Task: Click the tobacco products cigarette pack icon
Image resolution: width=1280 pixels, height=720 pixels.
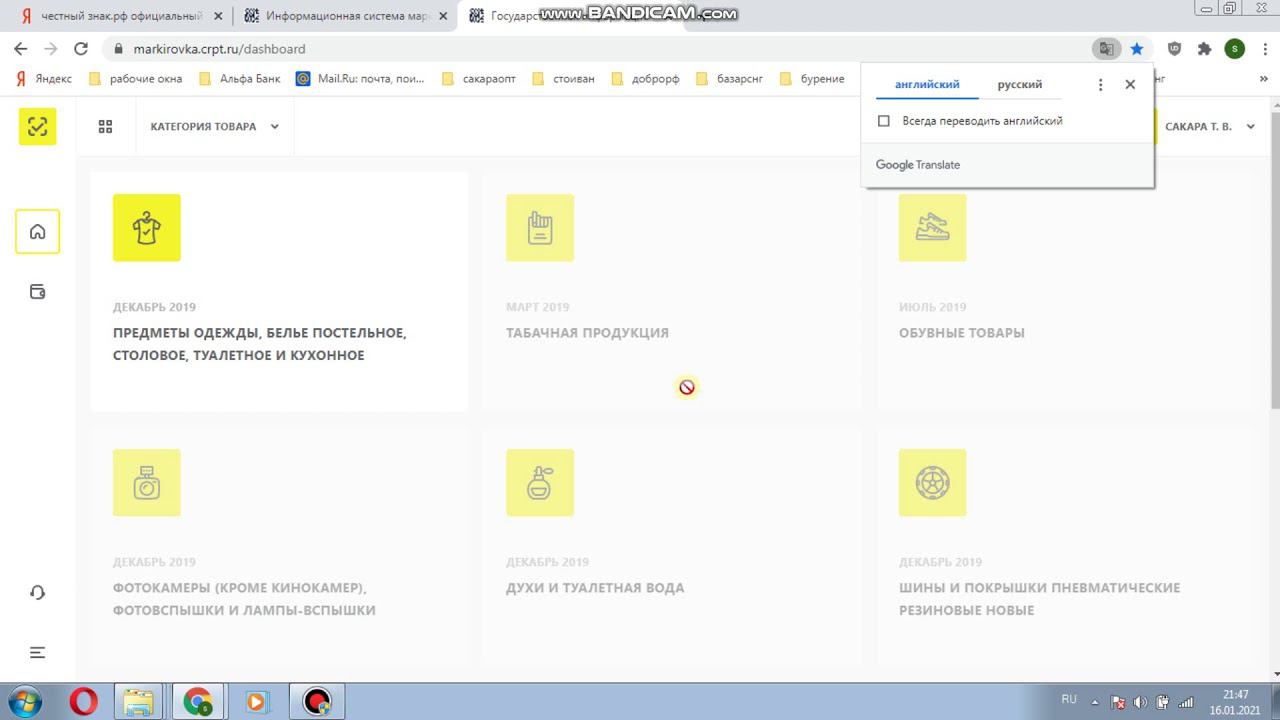Action: click(x=540, y=228)
